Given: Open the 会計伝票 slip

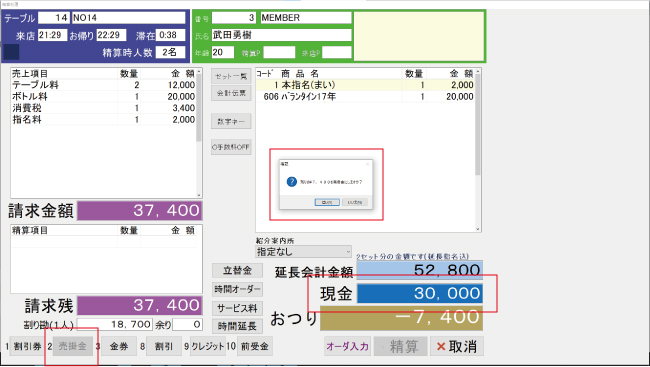Looking at the screenshot, I should click(231, 93).
